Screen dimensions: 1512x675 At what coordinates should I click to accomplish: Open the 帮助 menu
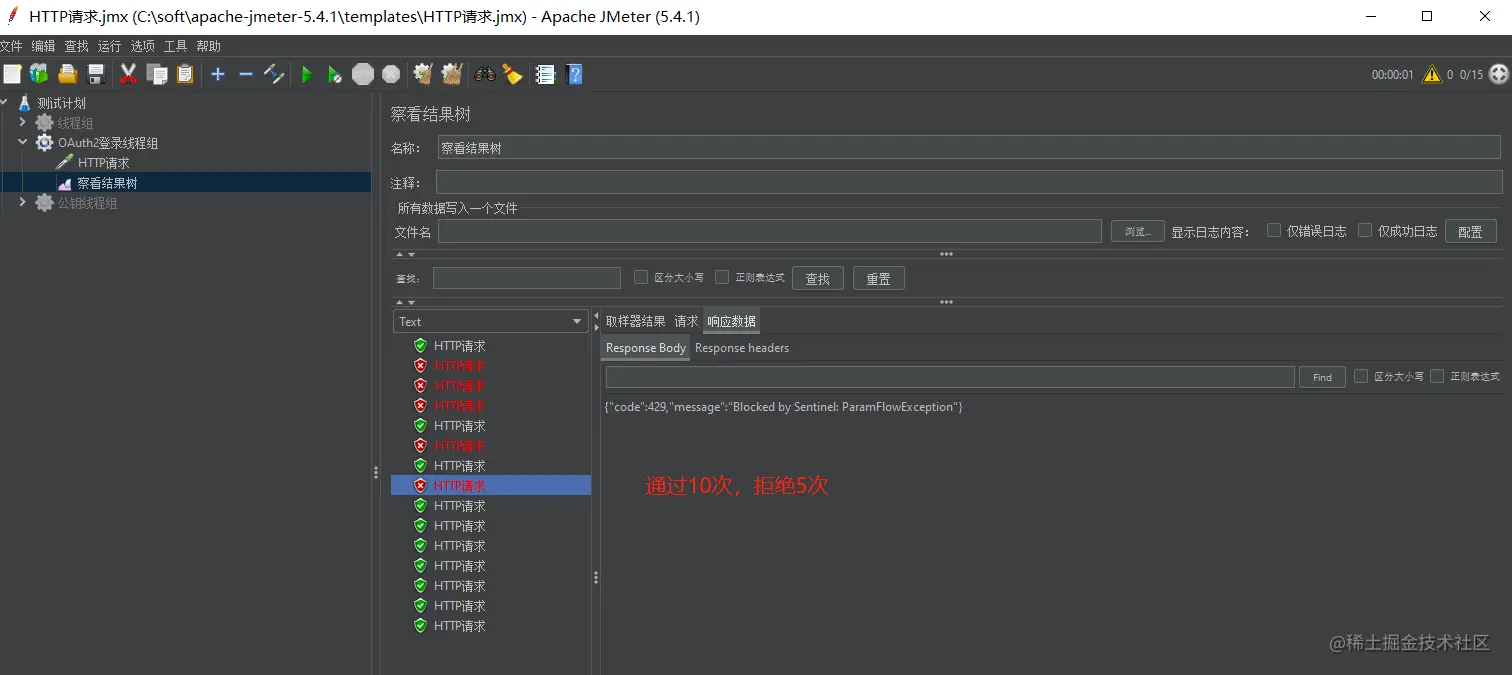[x=208, y=46]
